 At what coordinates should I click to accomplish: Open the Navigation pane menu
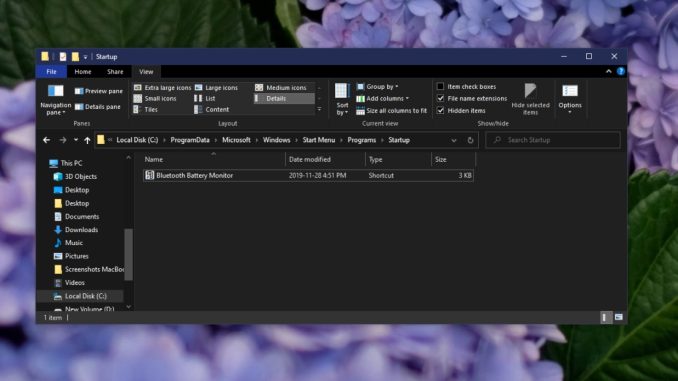[x=55, y=100]
